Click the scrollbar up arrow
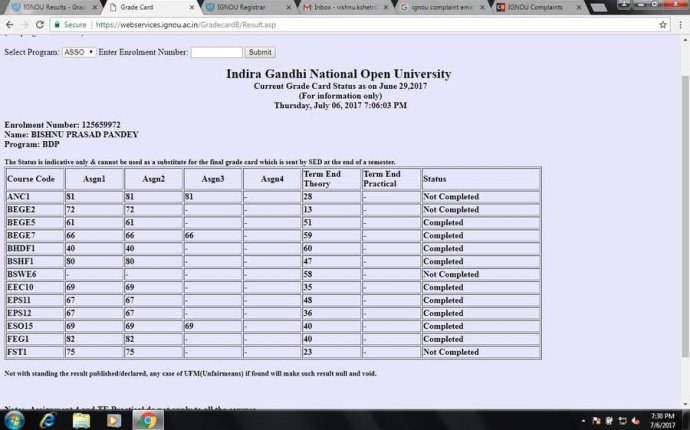Viewport: 690px width, 430px height. tap(685, 40)
